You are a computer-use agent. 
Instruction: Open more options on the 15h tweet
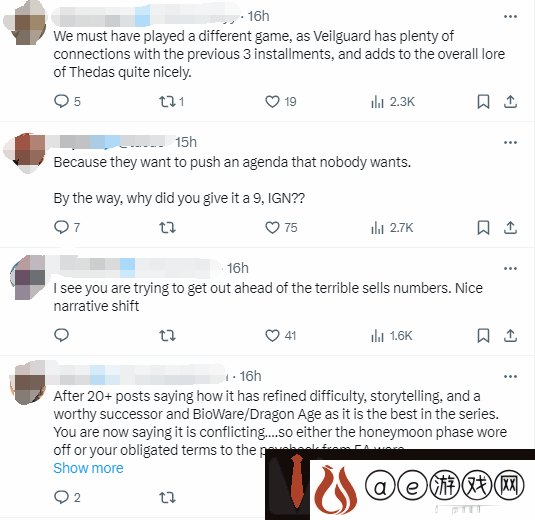tap(510, 142)
